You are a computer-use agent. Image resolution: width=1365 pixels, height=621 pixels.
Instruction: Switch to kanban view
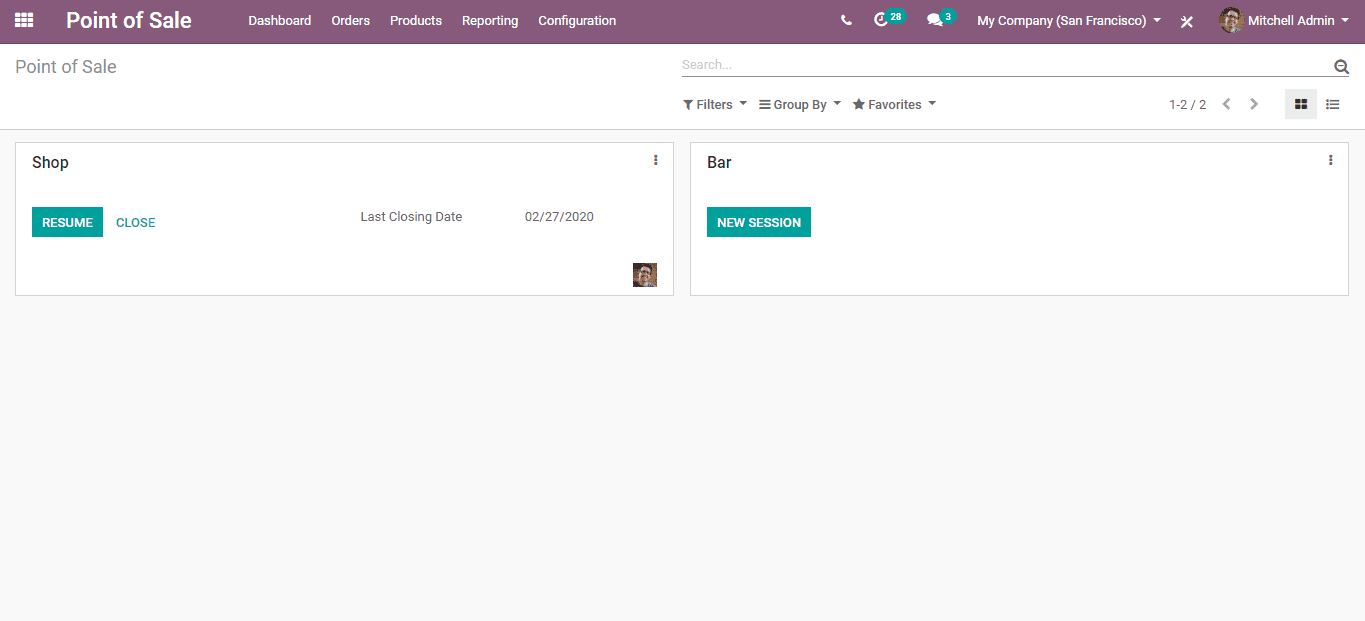[x=1301, y=104]
